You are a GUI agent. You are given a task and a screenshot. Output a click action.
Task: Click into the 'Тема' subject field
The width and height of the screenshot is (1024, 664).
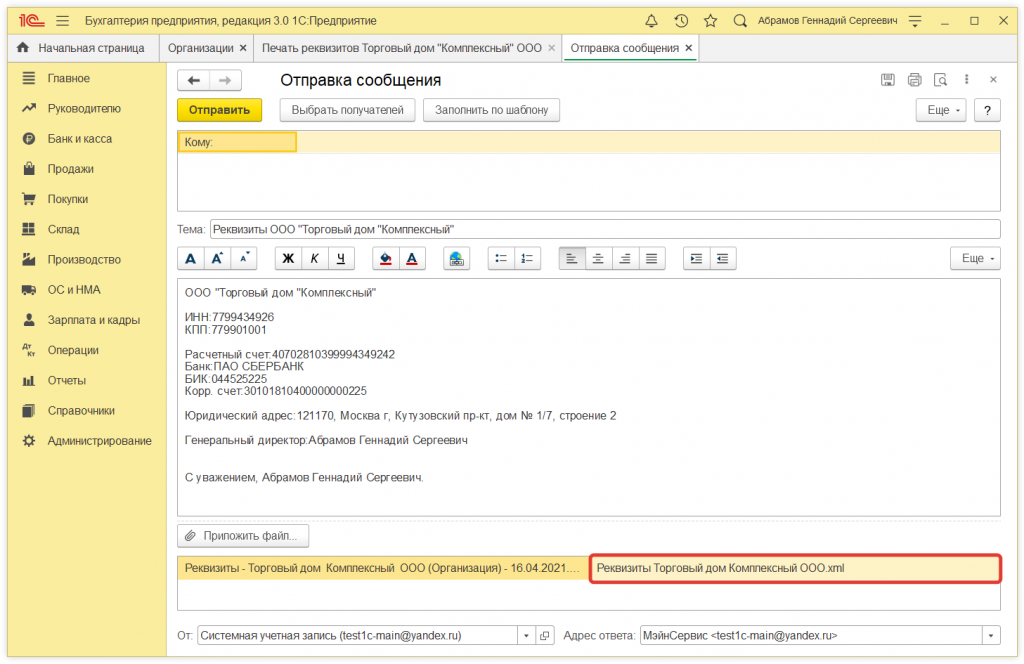(x=604, y=229)
